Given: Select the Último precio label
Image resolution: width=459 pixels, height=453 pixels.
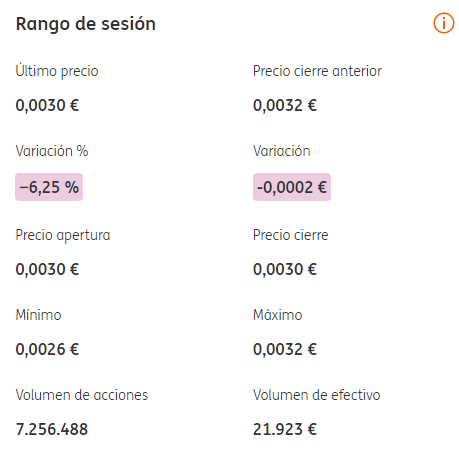Looking at the screenshot, I should click(57, 71).
